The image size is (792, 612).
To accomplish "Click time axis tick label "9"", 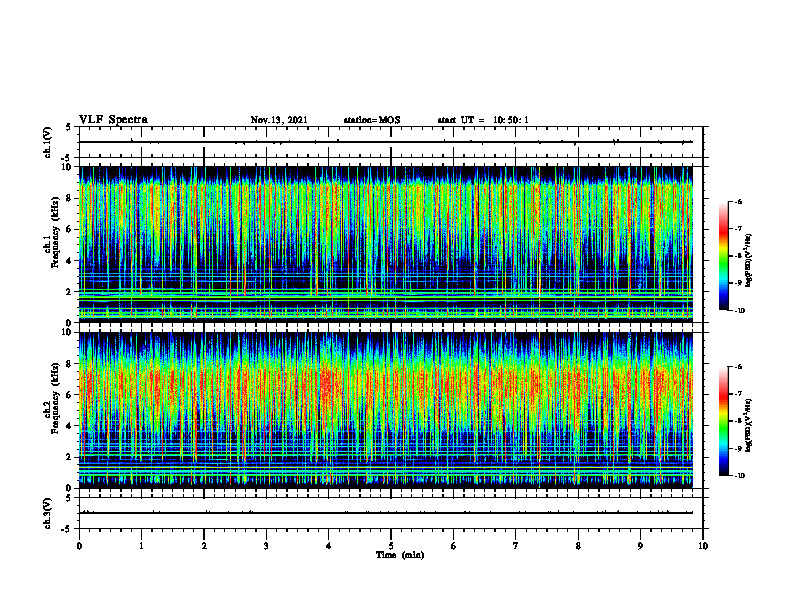I will tap(640, 546).
